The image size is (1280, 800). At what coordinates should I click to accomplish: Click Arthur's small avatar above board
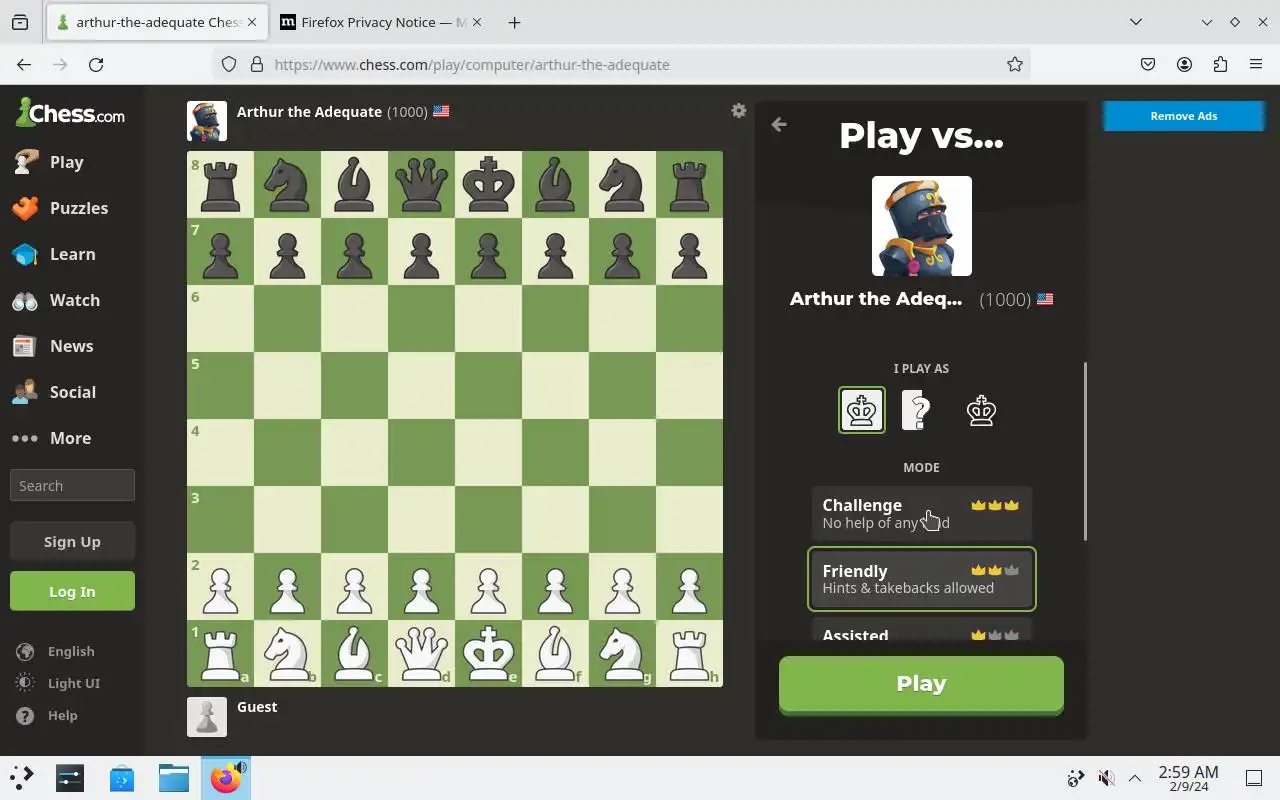click(x=207, y=121)
